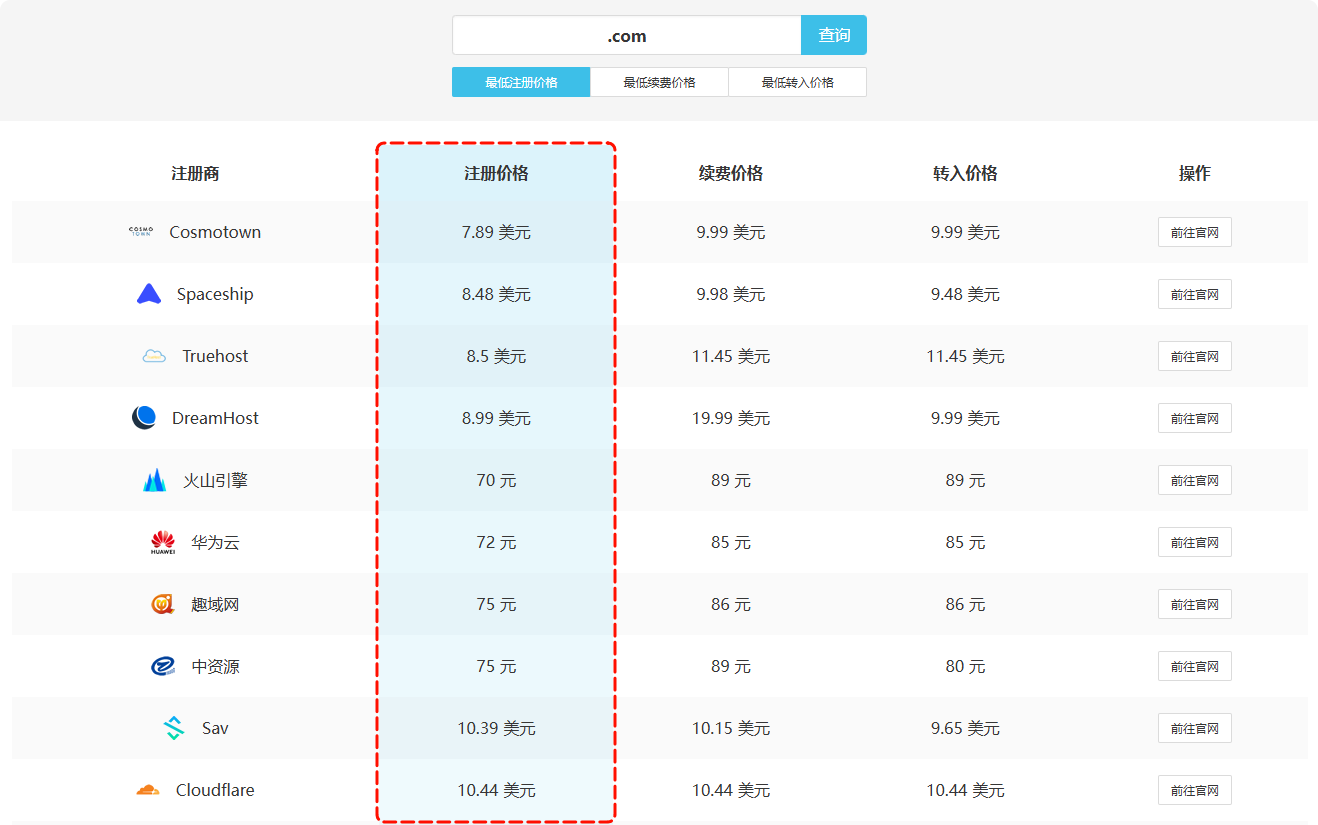Screen dimensions: 1318x825
Task: Focus the .com domain search field
Action: tap(626, 36)
